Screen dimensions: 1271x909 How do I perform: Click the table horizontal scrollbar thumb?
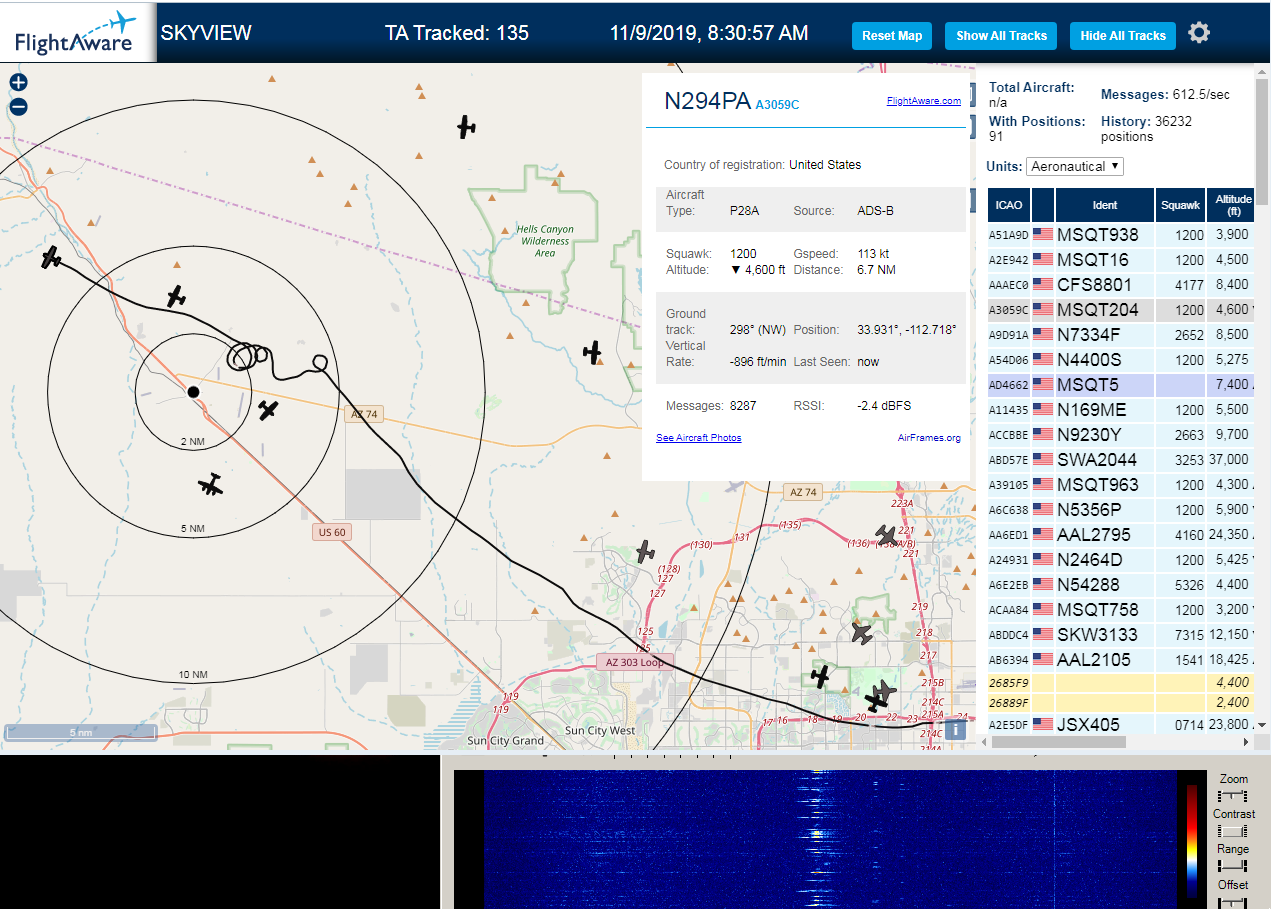[1058, 742]
